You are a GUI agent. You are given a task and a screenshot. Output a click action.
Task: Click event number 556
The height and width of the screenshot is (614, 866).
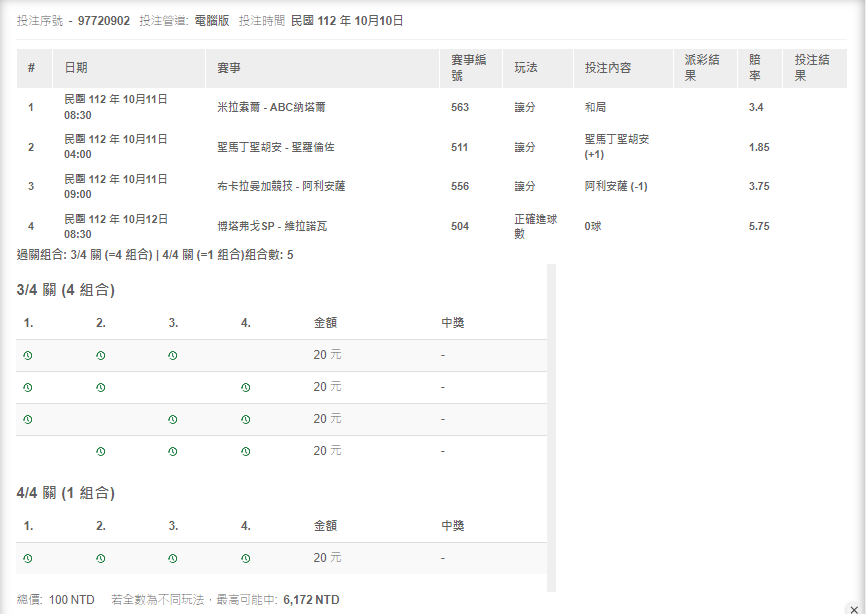point(460,187)
